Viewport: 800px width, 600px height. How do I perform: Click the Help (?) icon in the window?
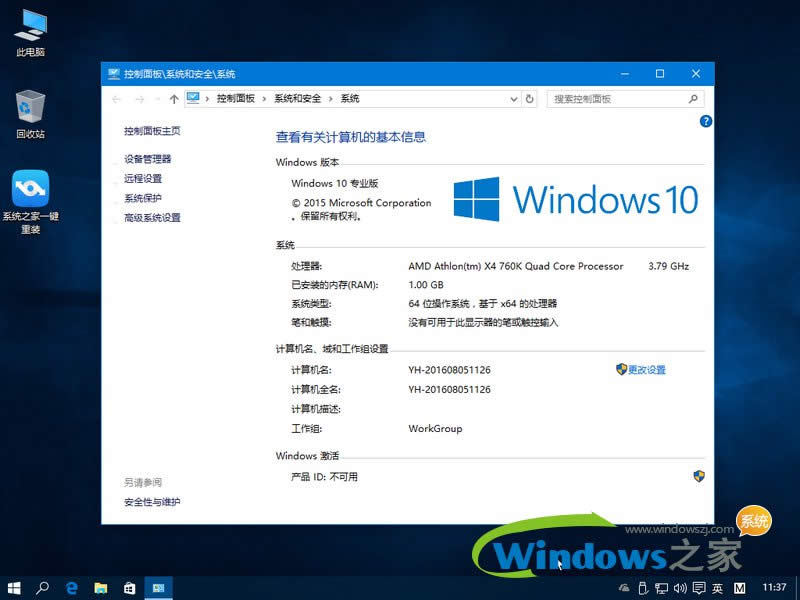(x=706, y=121)
